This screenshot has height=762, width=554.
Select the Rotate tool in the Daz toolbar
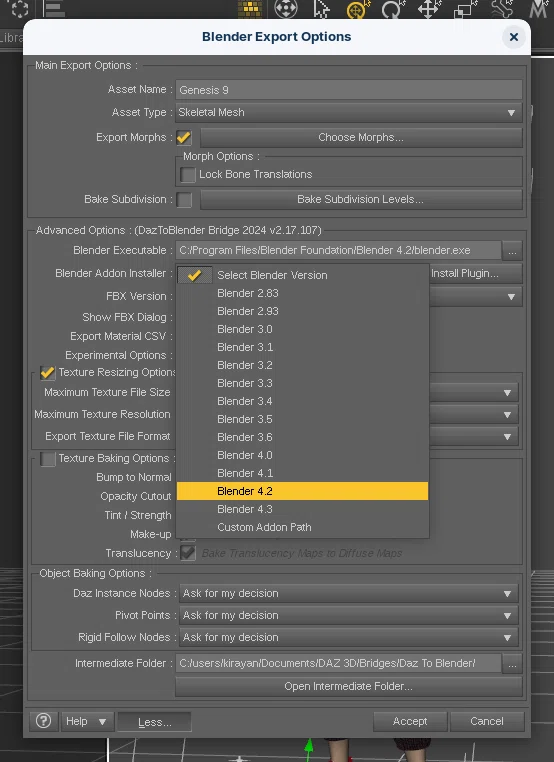click(x=392, y=9)
